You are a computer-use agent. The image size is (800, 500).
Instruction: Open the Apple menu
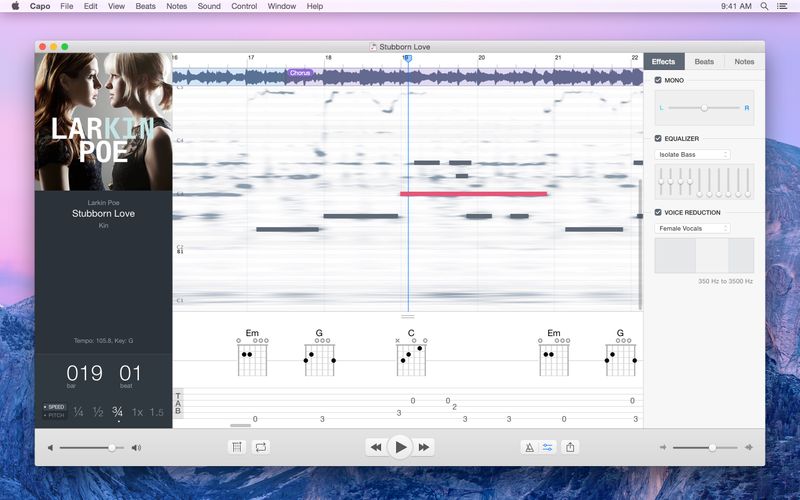tap(15, 6)
